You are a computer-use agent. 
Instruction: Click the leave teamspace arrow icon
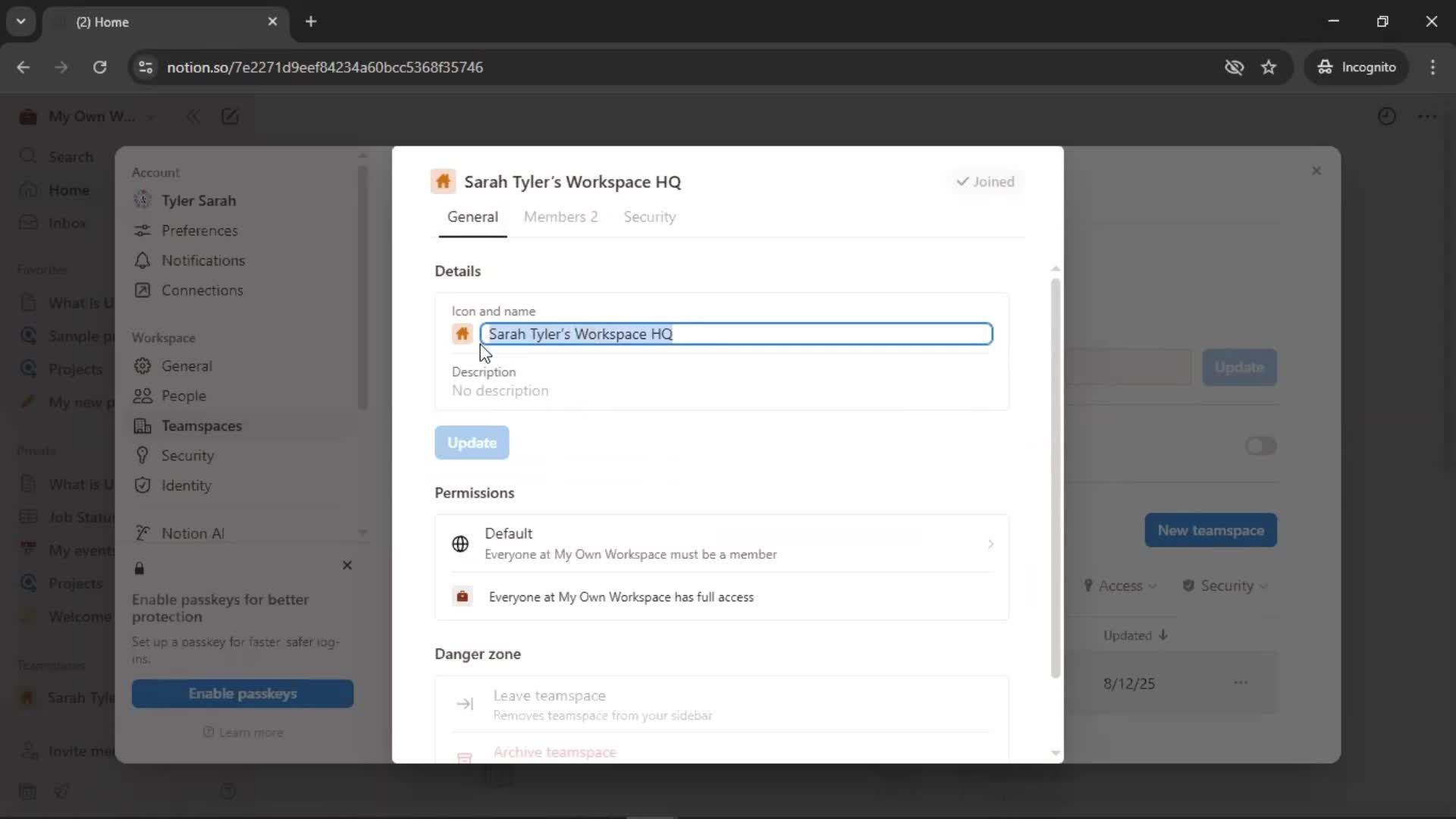(465, 704)
